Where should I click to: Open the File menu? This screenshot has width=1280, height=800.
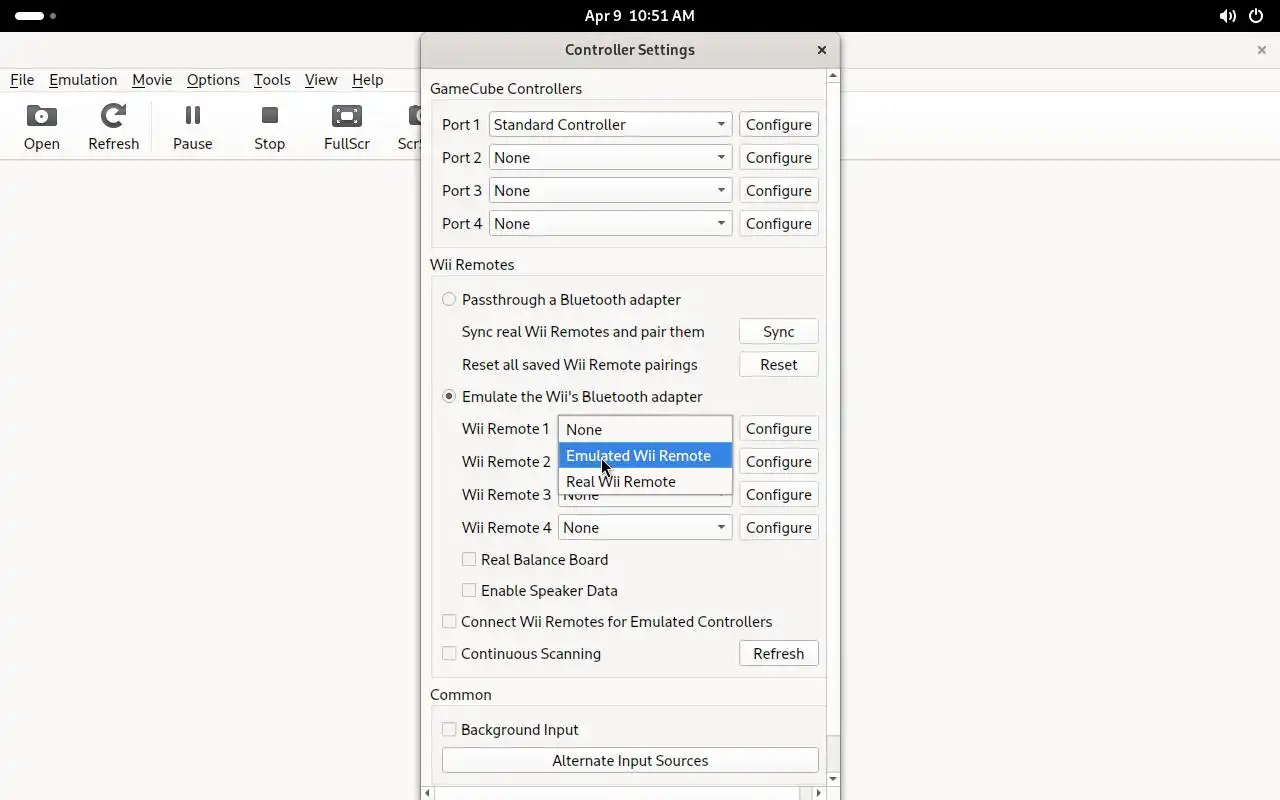coord(22,80)
